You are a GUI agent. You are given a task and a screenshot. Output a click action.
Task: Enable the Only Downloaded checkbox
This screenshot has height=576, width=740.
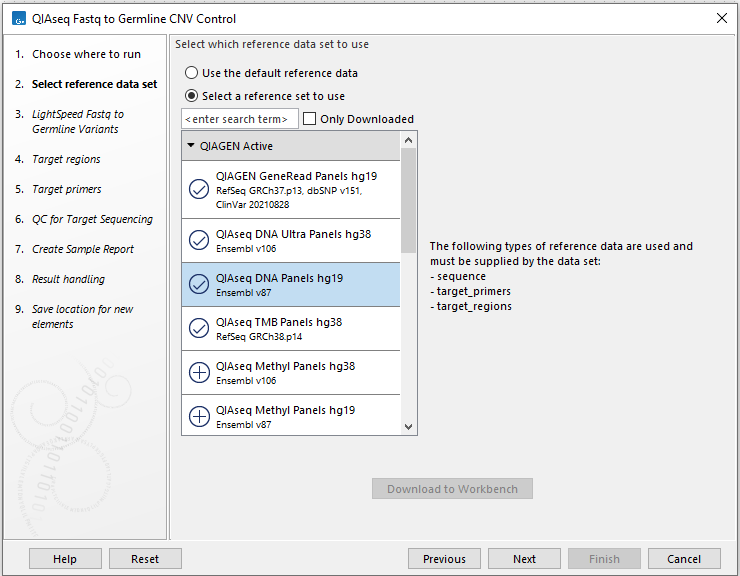(309, 119)
